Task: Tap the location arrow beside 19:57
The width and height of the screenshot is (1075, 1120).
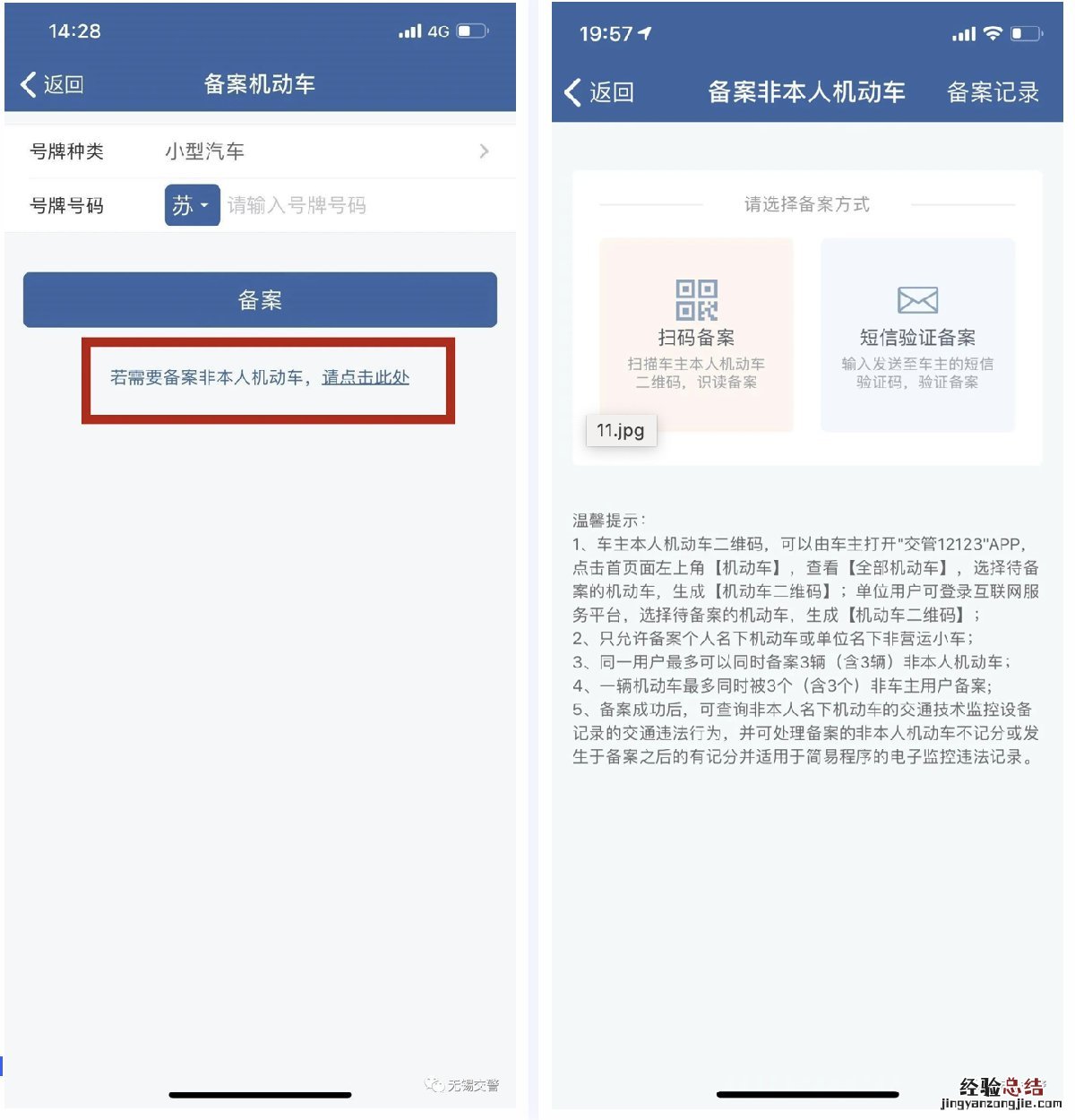Action: [645, 33]
